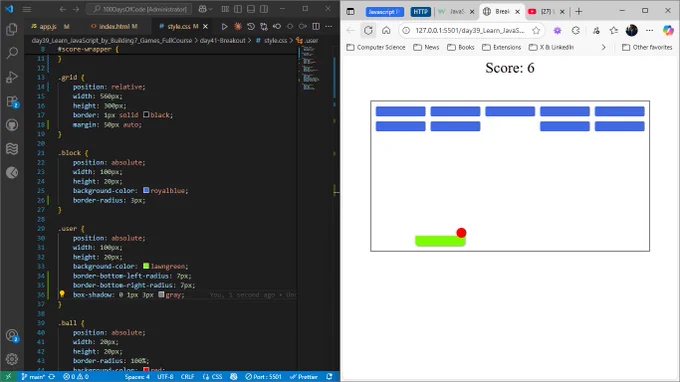Open main branch picker in status bar
The width and height of the screenshot is (680, 382).
pyautogui.click(x=33, y=376)
